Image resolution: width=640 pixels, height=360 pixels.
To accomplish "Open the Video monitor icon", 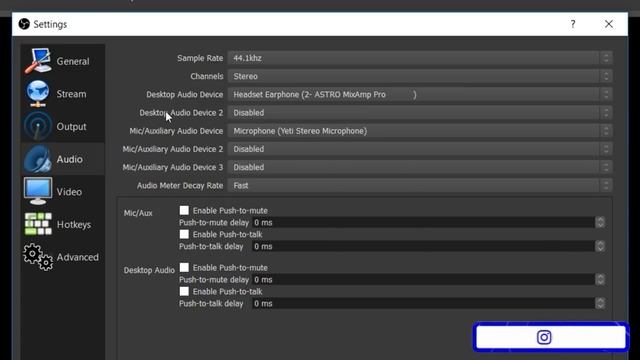I will click(x=38, y=191).
